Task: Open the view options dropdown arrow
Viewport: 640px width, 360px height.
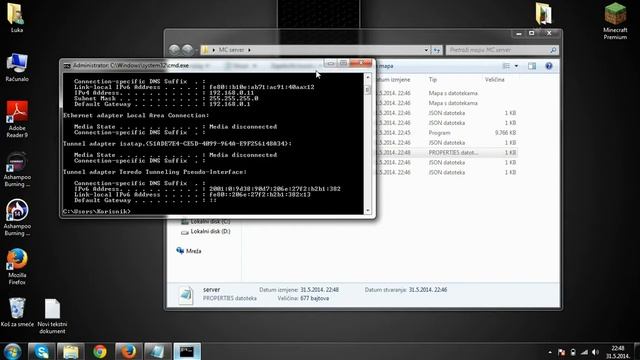Action: coord(516,66)
